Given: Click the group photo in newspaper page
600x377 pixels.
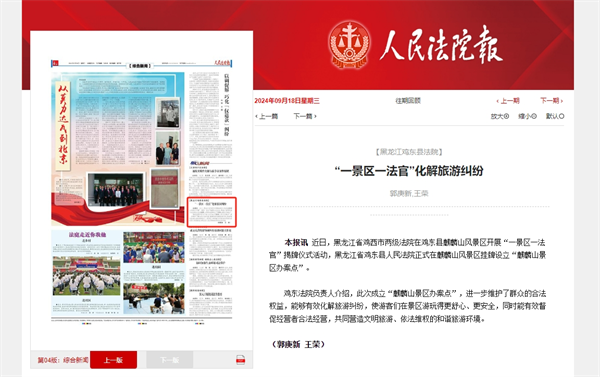Looking at the screenshot, I should tap(116, 189).
